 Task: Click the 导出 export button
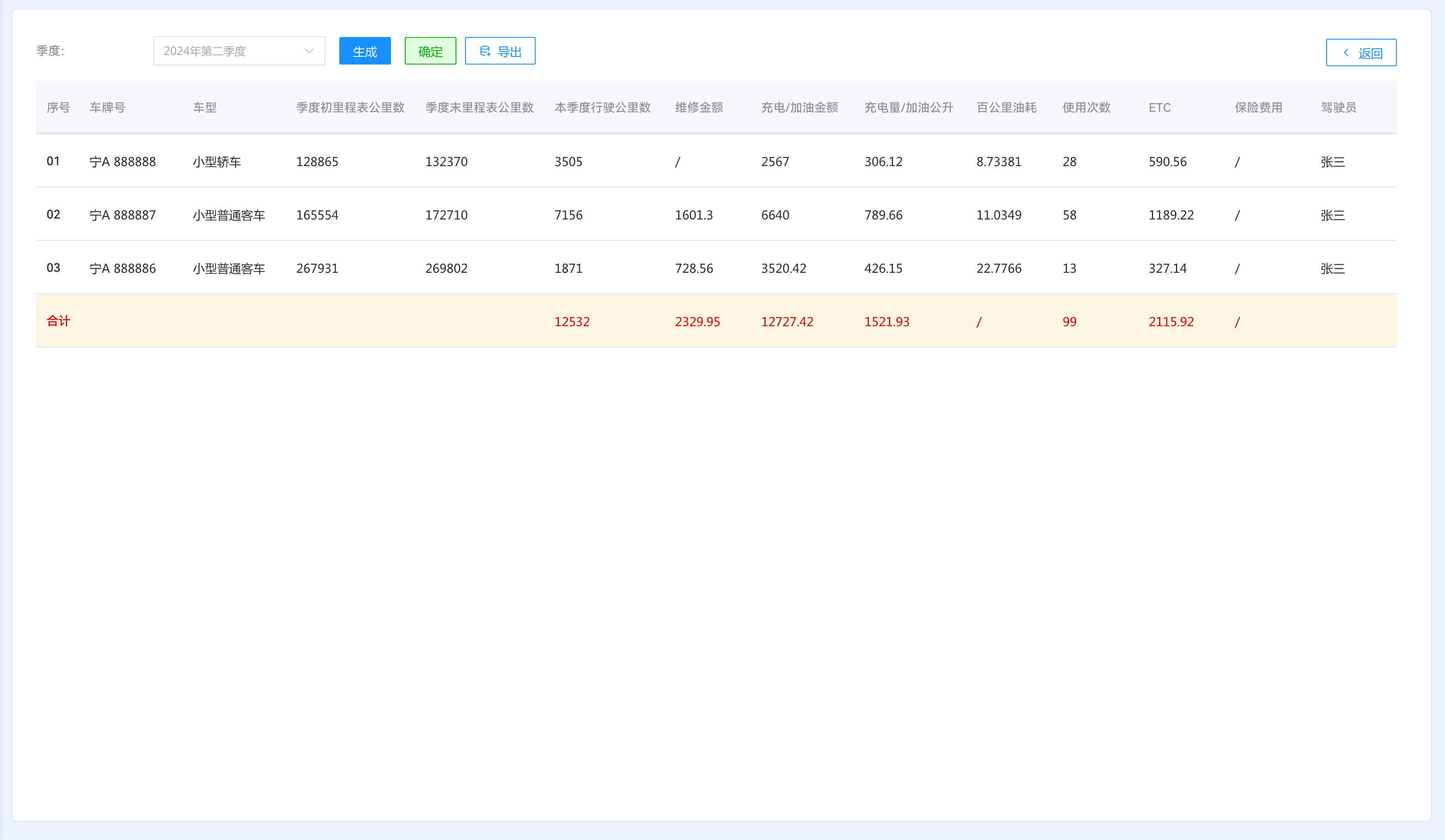pos(500,51)
